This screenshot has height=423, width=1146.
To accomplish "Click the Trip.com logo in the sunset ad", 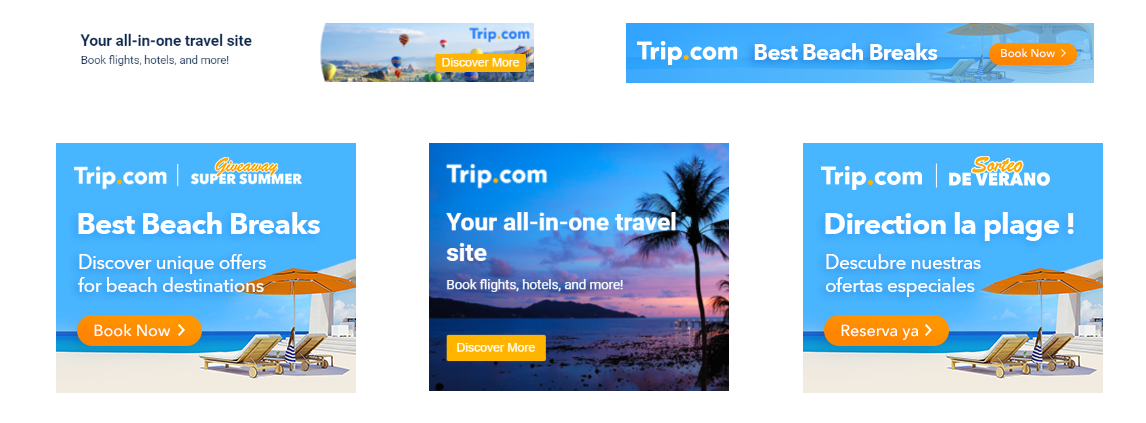I will pos(496,175).
